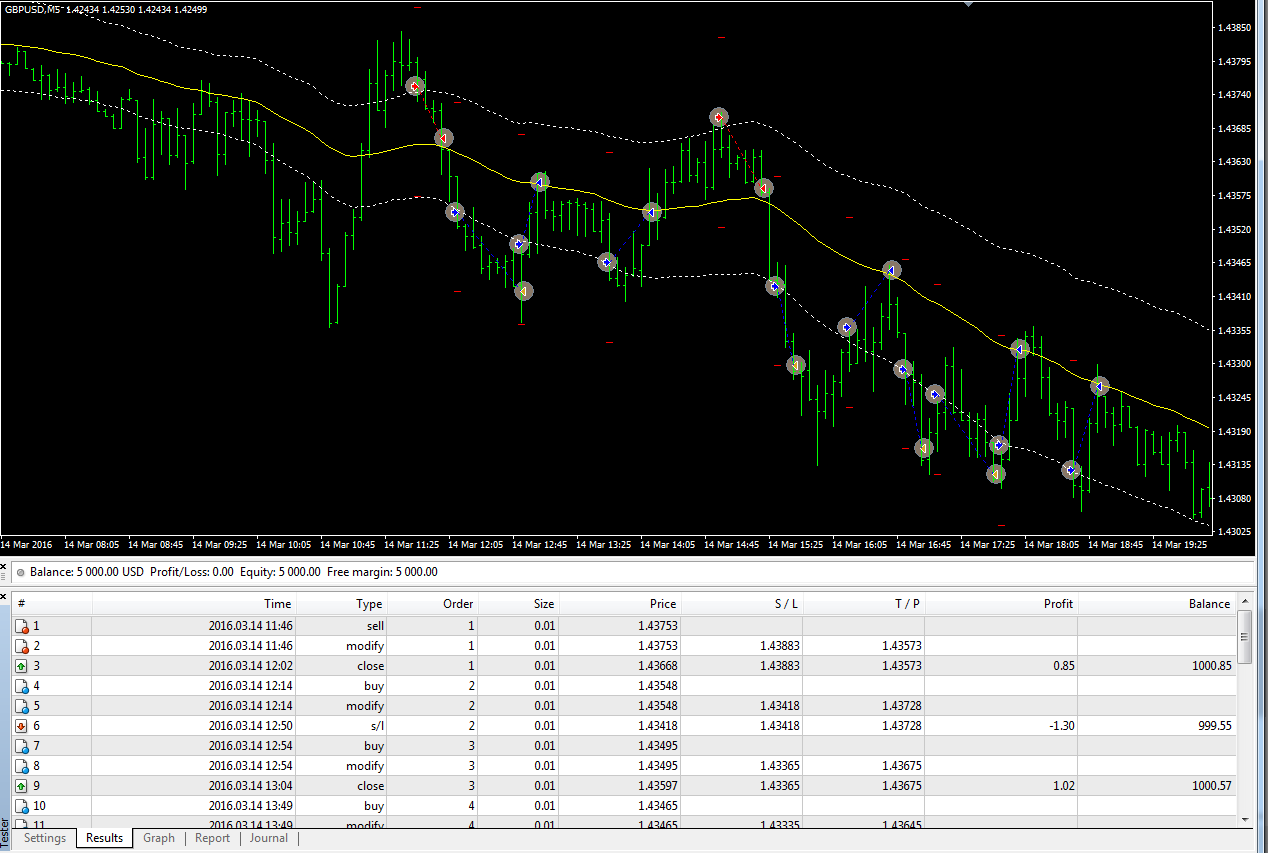This screenshot has height=853, width=1268.
Task: Sort by the # column header
Action: click(52, 603)
